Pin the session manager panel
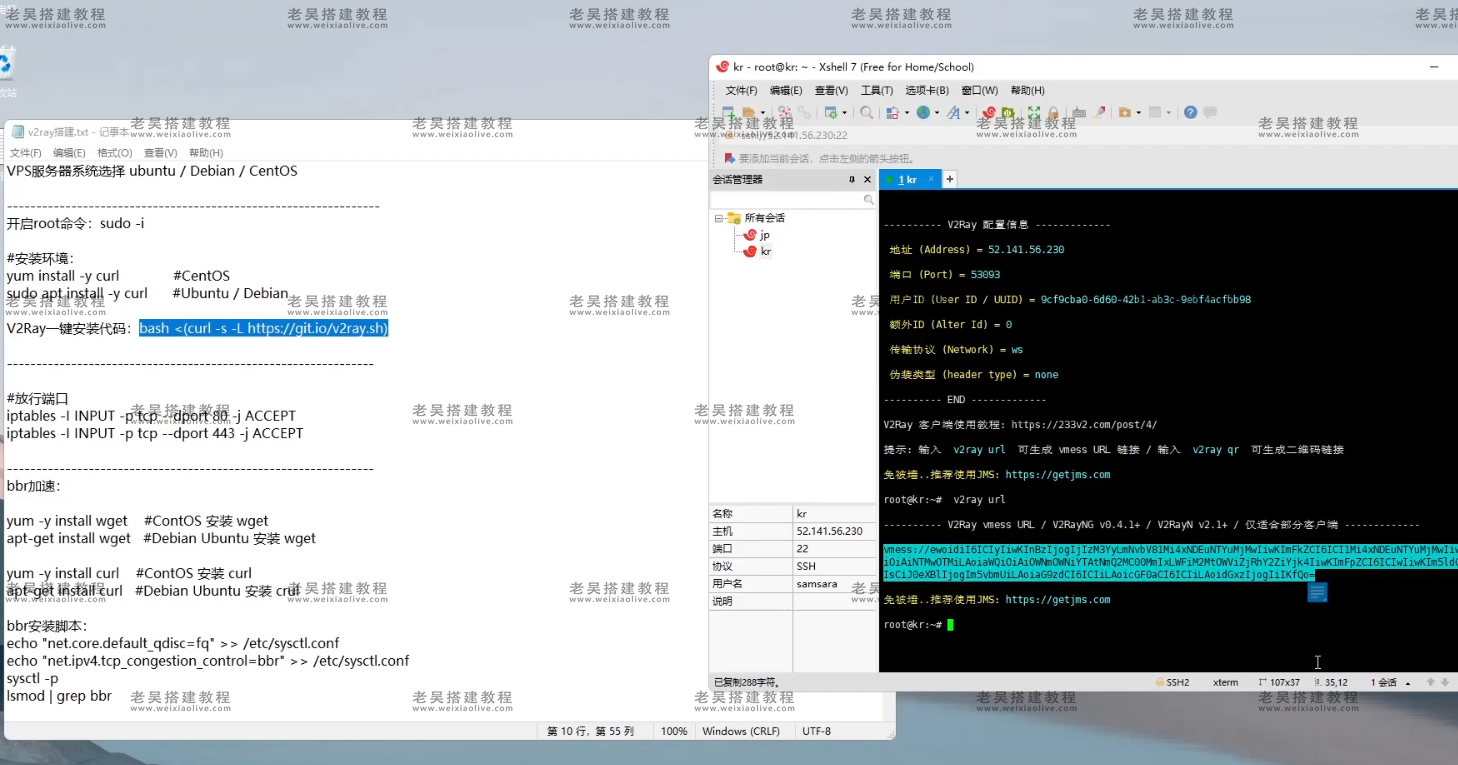The image size is (1458, 765). [852, 180]
